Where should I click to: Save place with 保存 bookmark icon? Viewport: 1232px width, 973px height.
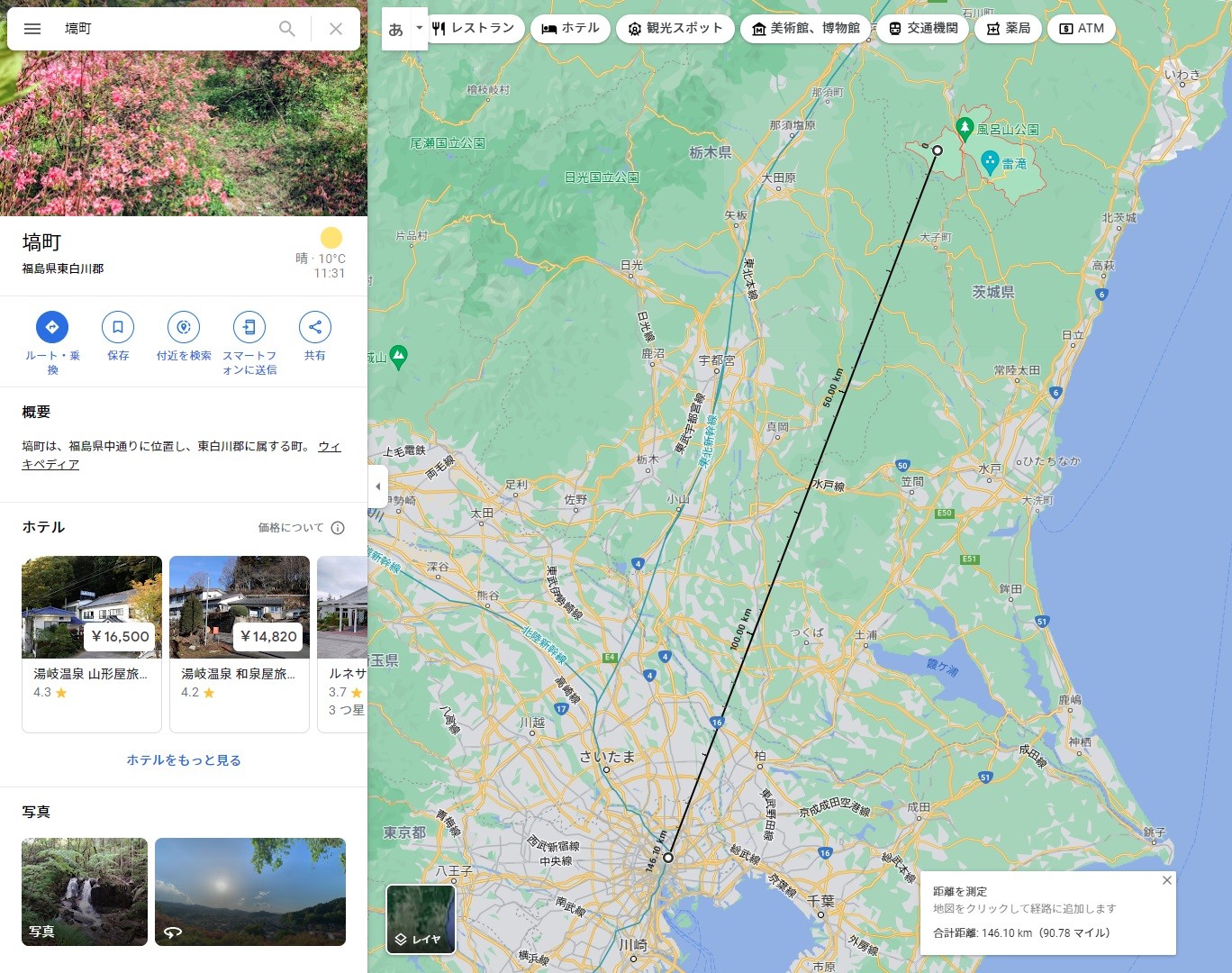pyautogui.click(x=118, y=327)
